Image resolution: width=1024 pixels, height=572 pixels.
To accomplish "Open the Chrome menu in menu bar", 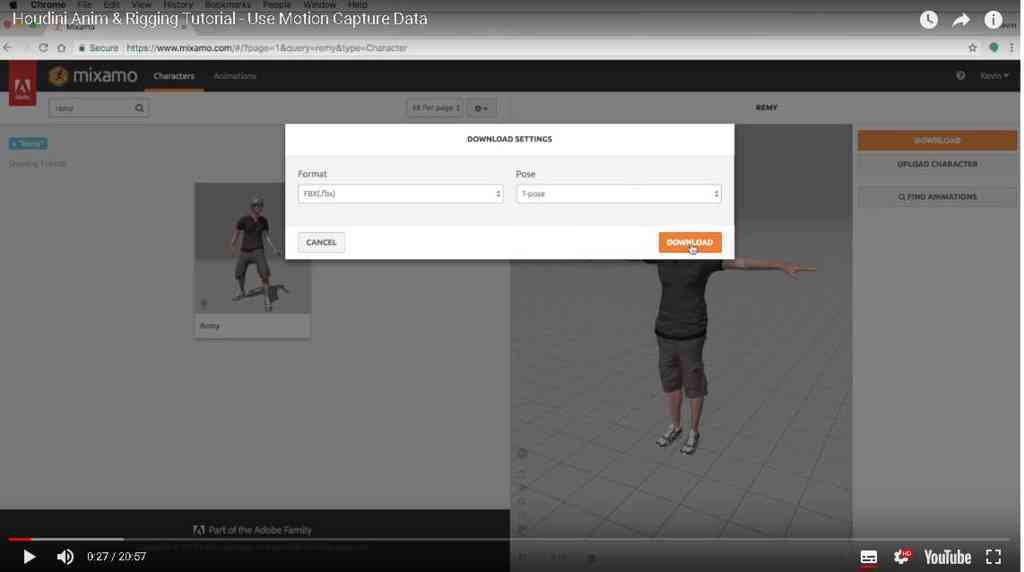I will 48,5.
